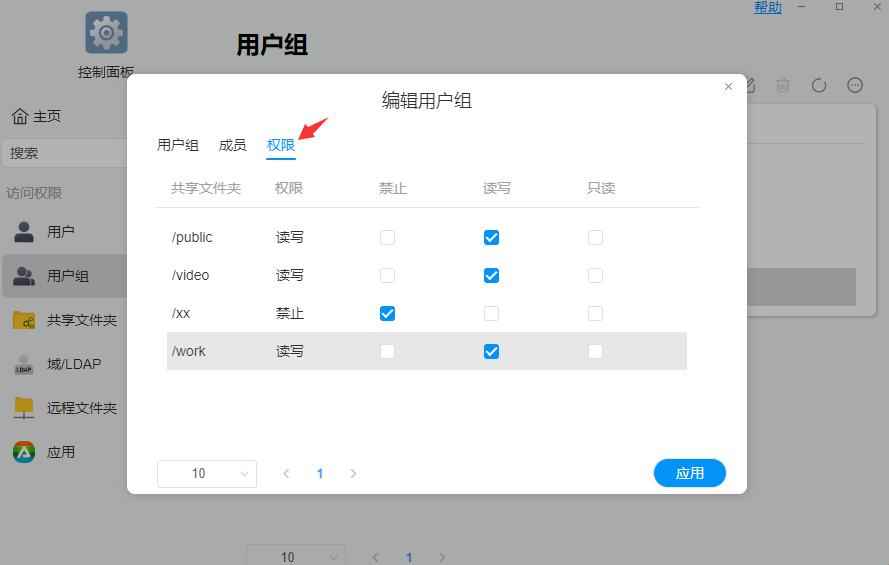Check Deny for the /public folder
This screenshot has width=889, height=565.
point(387,237)
